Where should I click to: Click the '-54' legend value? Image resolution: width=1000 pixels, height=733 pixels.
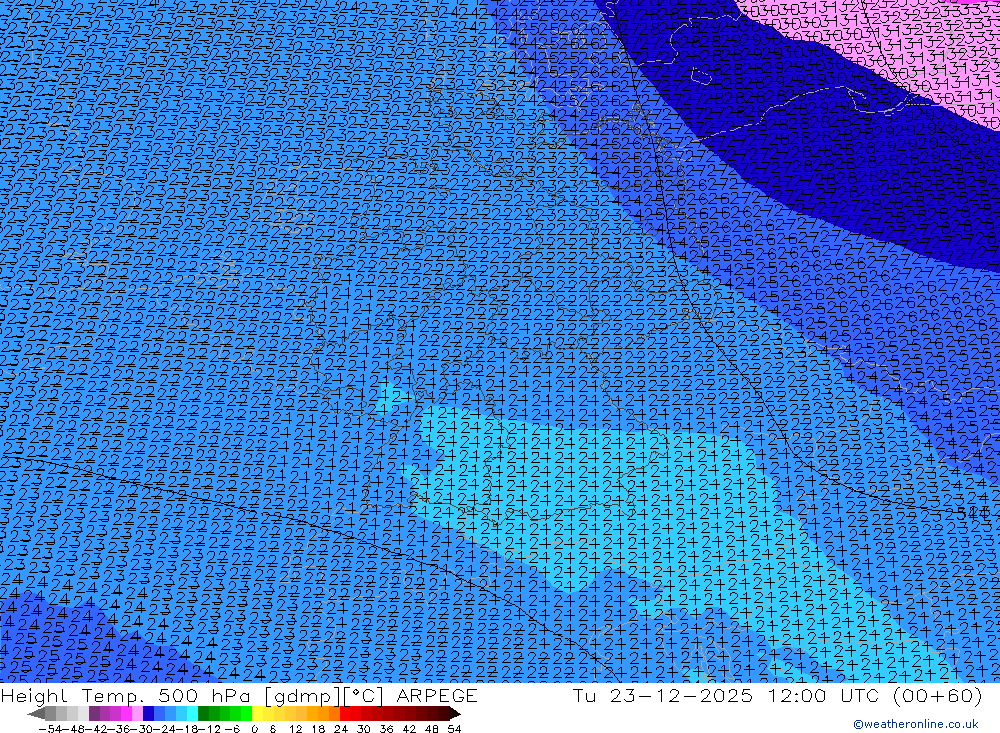pyautogui.click(x=50, y=729)
